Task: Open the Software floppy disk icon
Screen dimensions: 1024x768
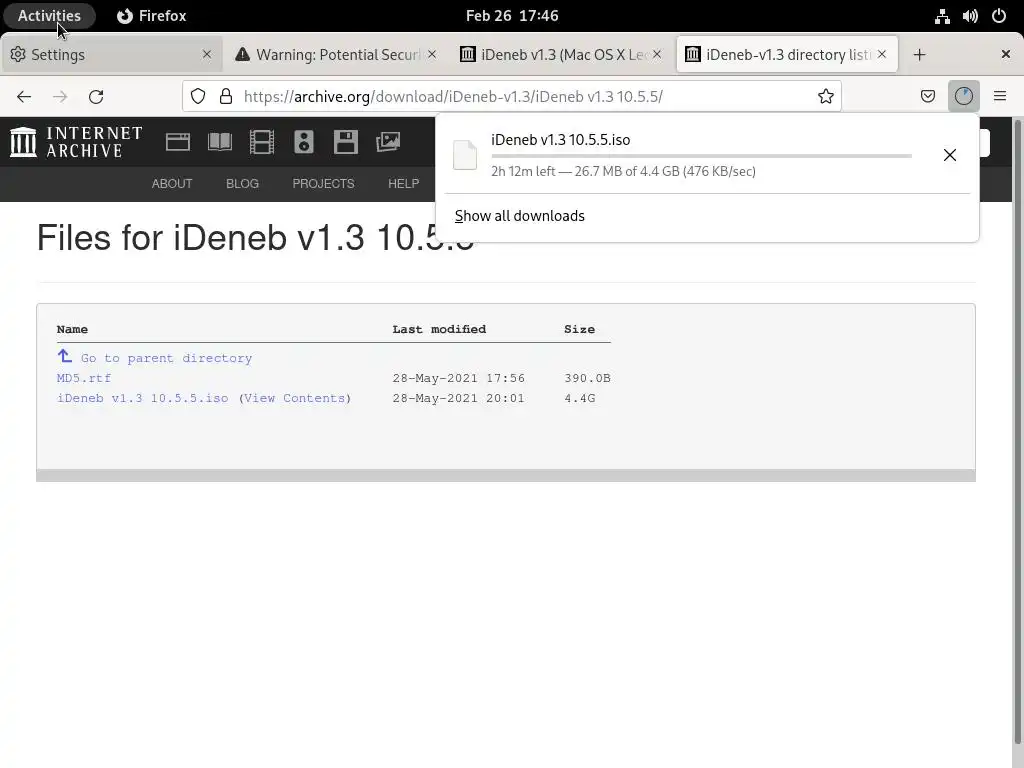Action: [x=345, y=142]
